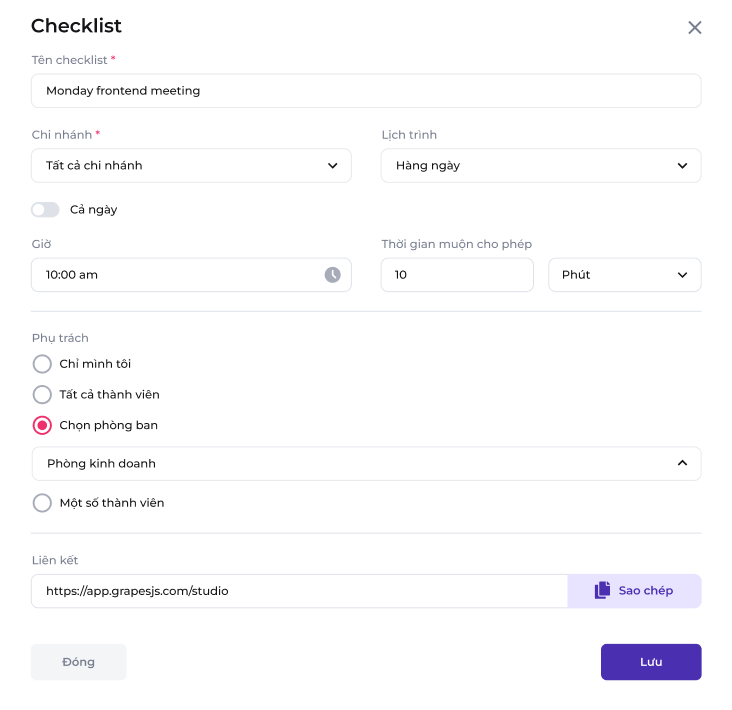The height and width of the screenshot is (710, 732).
Task: Open Phòng kinh doanh department dropdown
Action: [350, 464]
